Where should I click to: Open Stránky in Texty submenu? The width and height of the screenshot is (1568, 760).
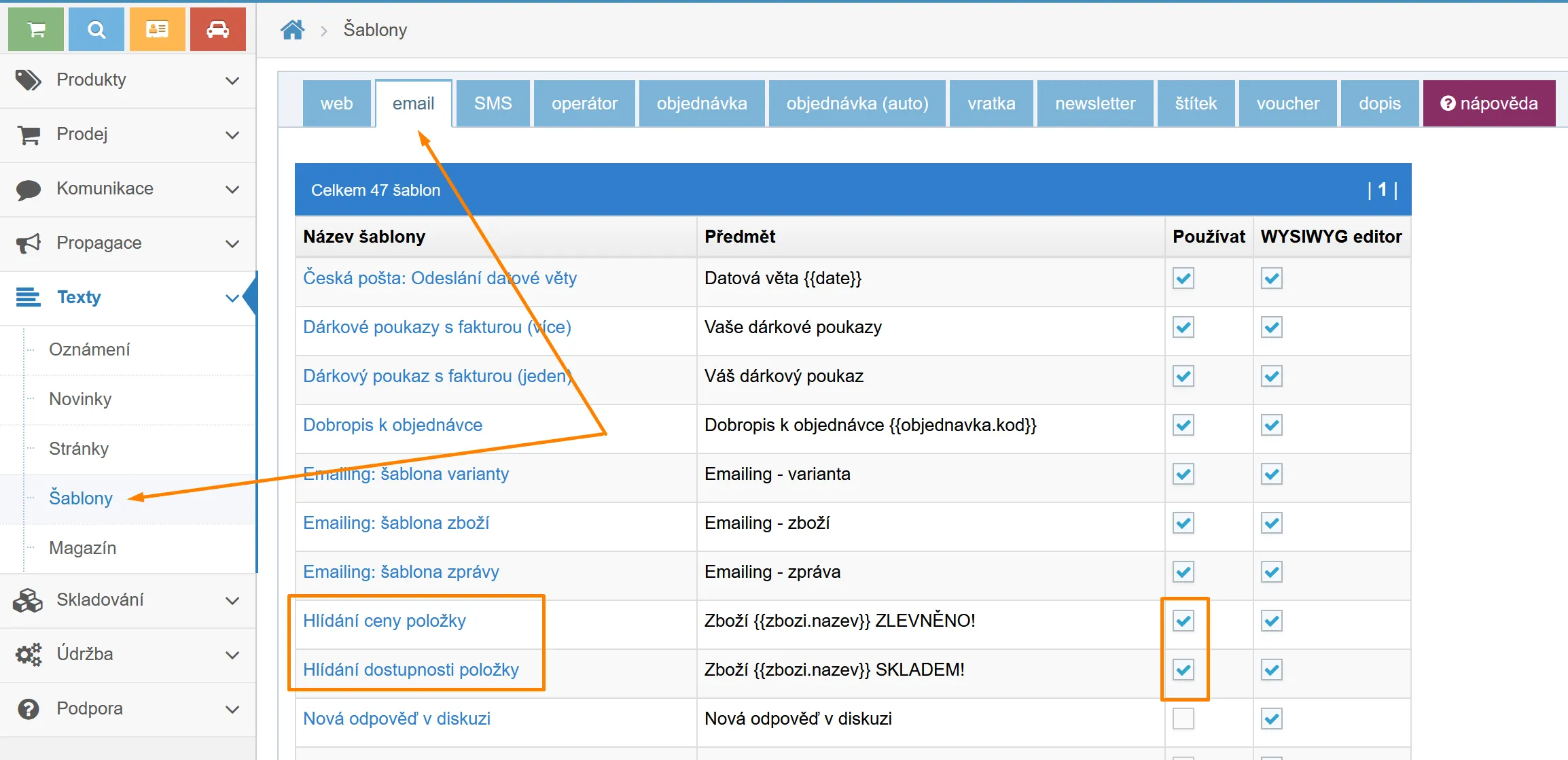click(x=79, y=449)
